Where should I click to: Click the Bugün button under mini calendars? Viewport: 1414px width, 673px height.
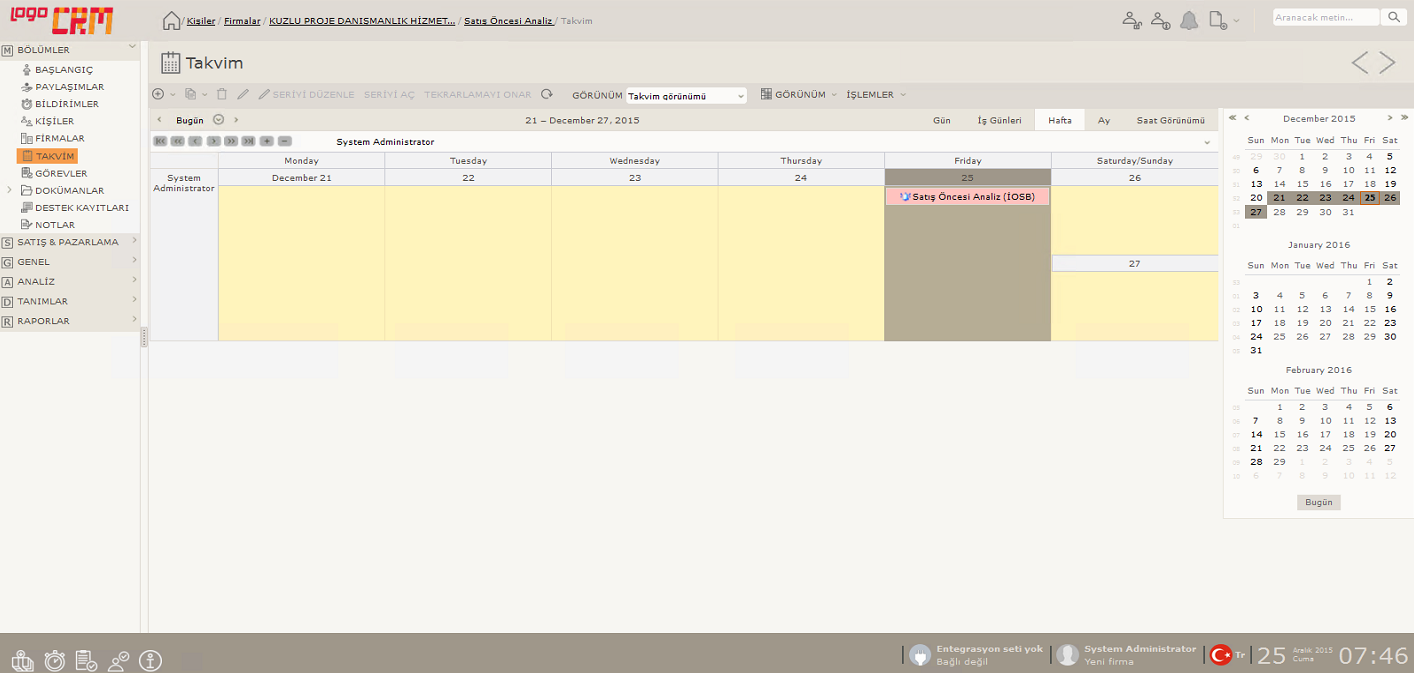[x=1318, y=502]
